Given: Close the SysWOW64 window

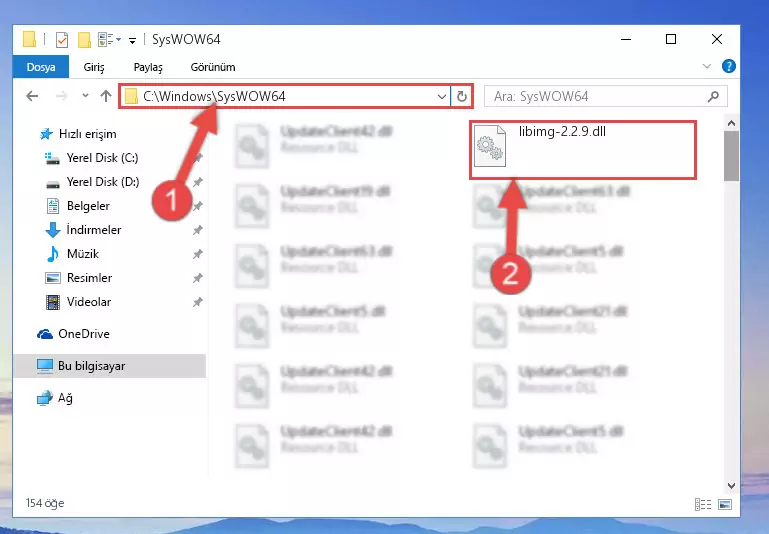Looking at the screenshot, I should 717,39.
